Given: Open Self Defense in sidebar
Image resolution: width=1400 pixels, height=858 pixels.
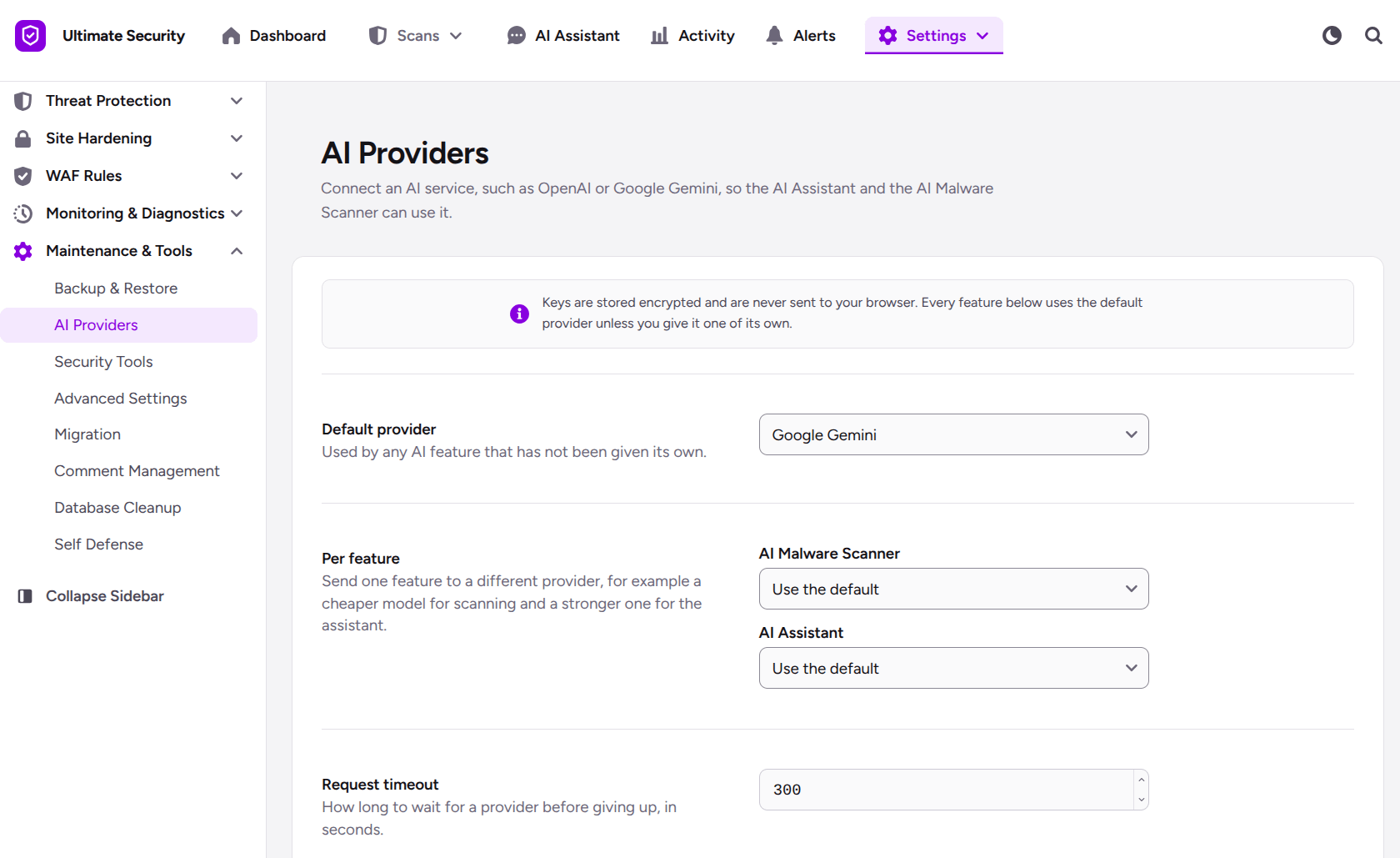Looking at the screenshot, I should [98, 544].
